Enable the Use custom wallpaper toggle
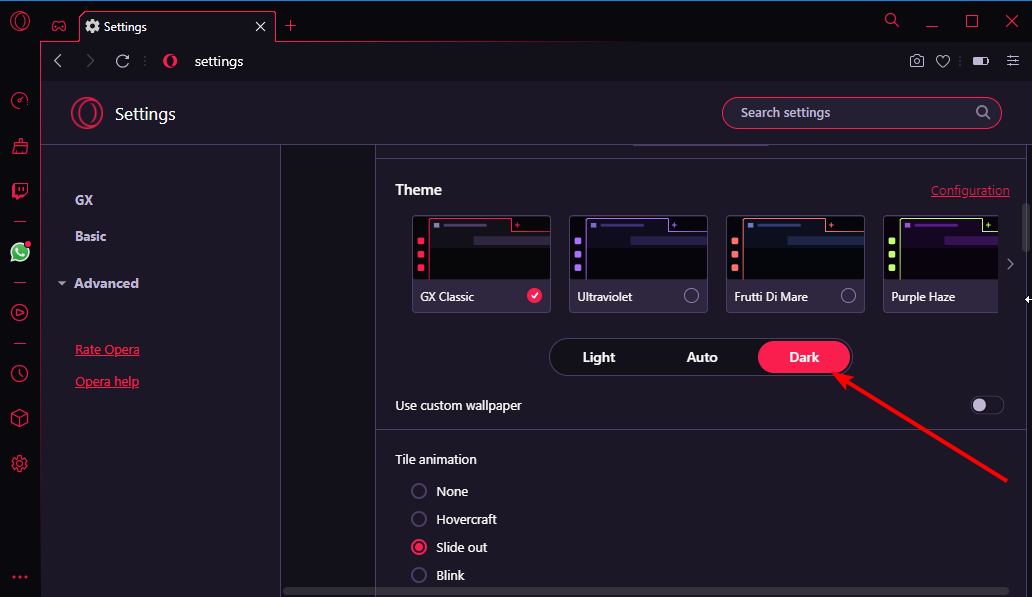Image resolution: width=1032 pixels, height=597 pixels. [x=987, y=405]
